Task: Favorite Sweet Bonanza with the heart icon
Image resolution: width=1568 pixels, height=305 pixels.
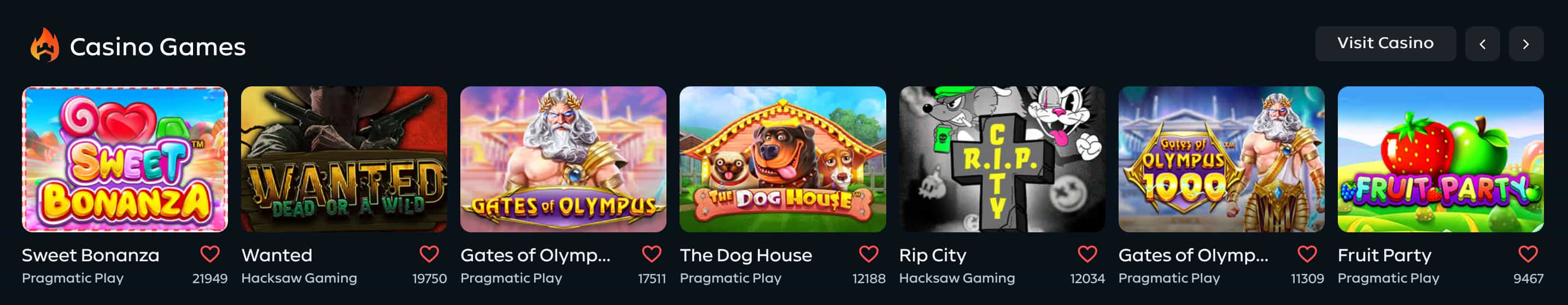Action: (210, 254)
